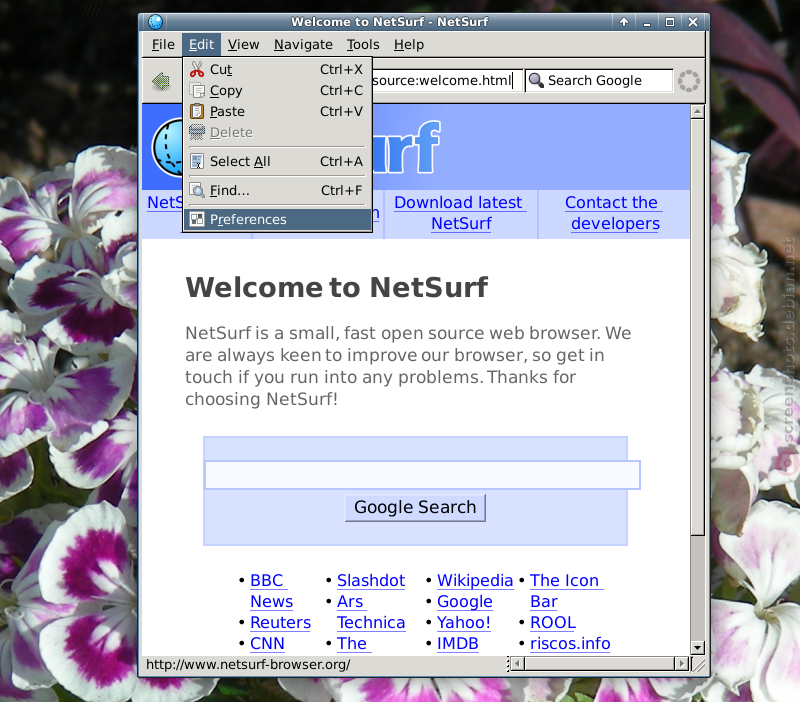Click the Paste clipboard icon
This screenshot has height=702, width=800.
(x=197, y=111)
